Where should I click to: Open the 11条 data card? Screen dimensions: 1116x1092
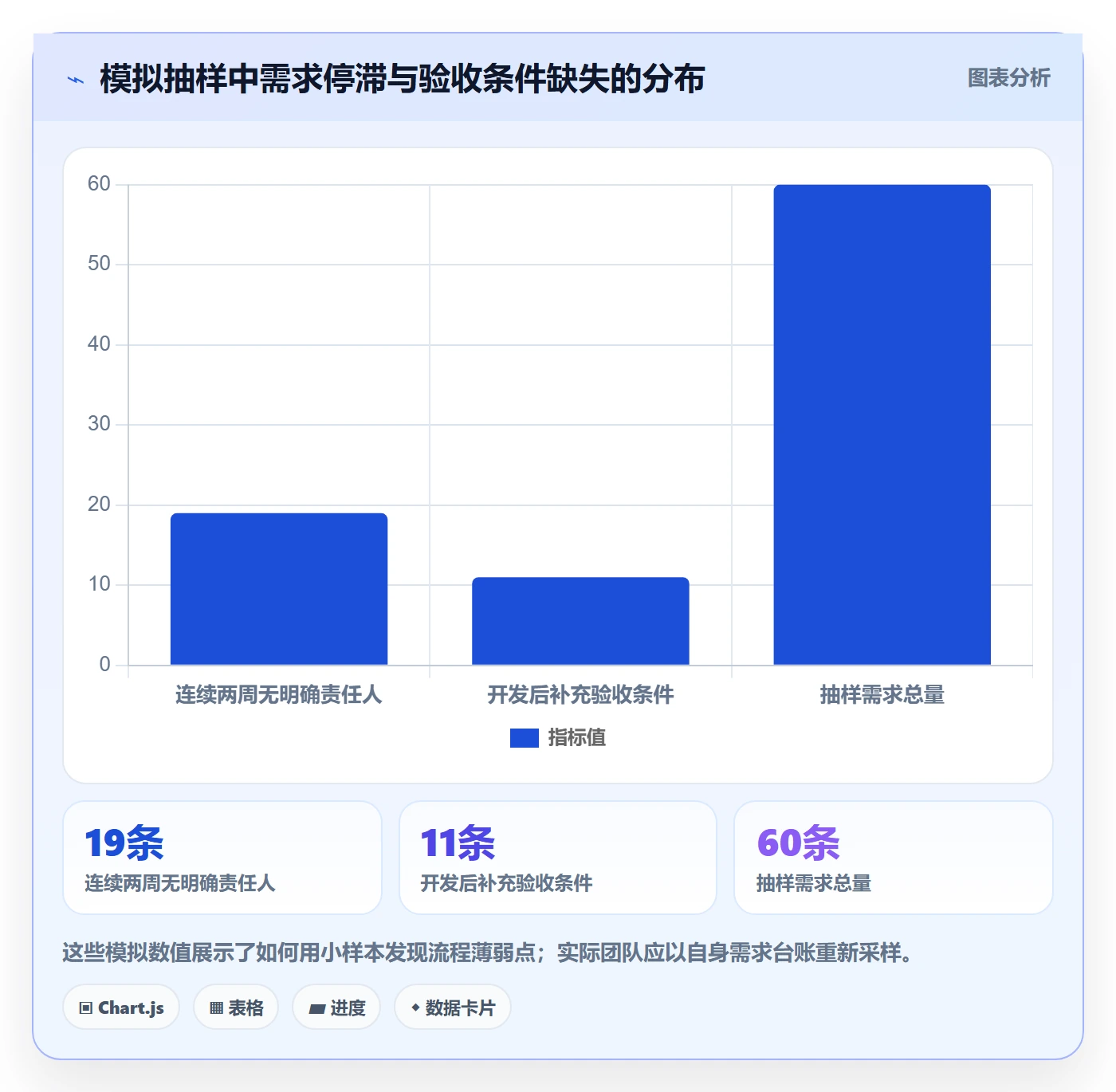coord(558,858)
